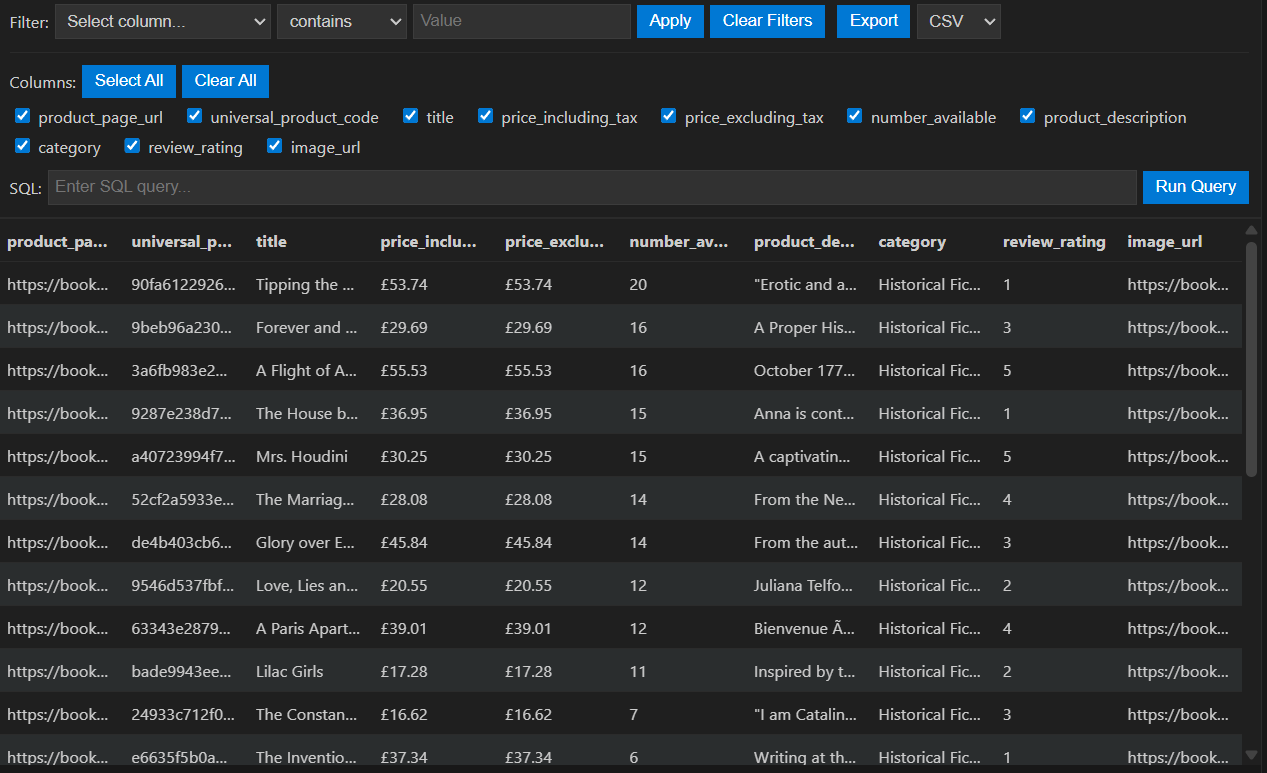The height and width of the screenshot is (773, 1267).
Task: Hide the image_url column via checkbox
Action: click(275, 147)
